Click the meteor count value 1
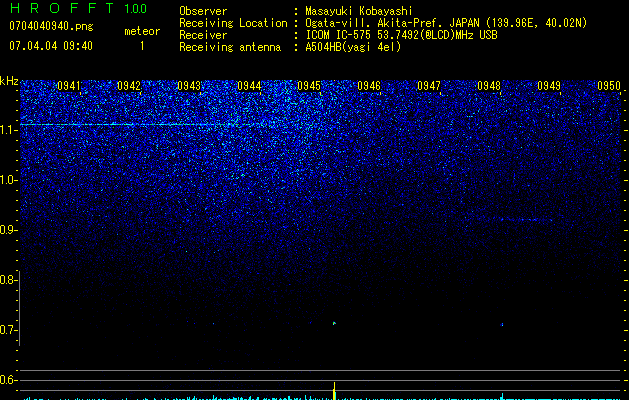This screenshot has height=400, width=629. pyautogui.click(x=142, y=46)
